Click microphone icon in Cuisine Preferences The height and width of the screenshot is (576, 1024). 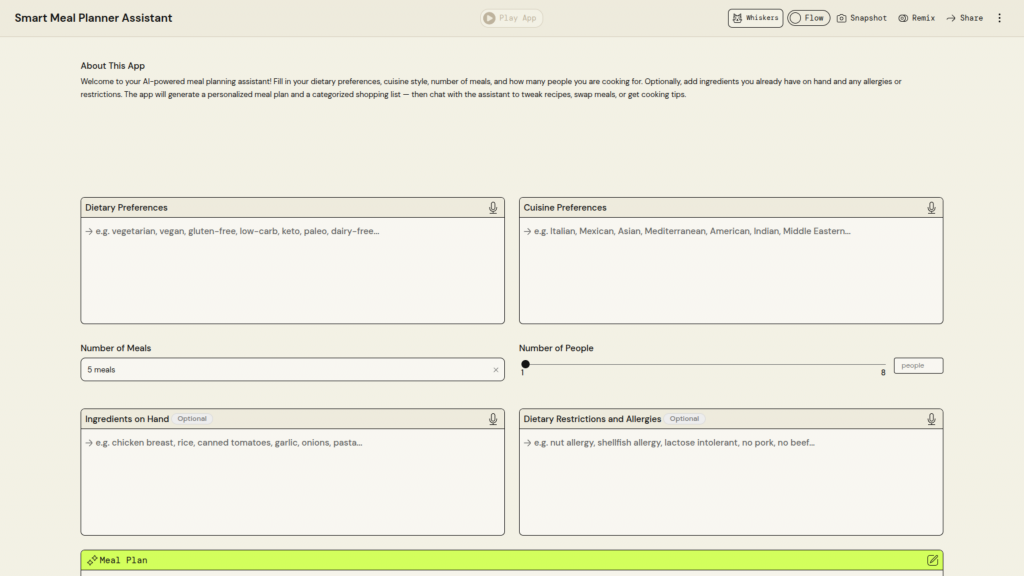931,208
